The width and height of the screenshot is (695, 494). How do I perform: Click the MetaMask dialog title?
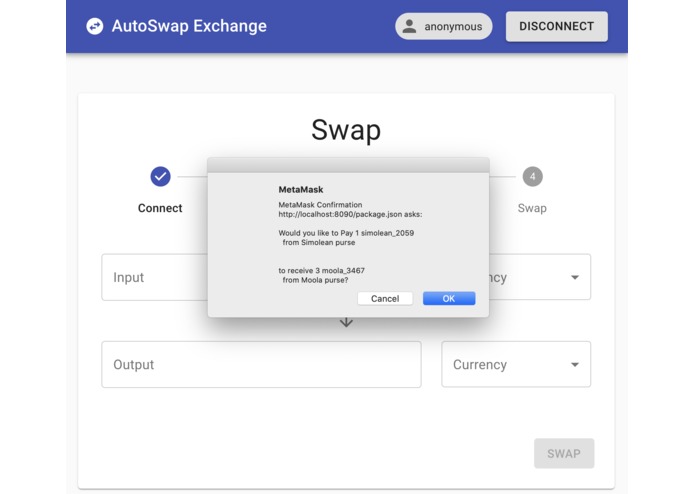301,190
